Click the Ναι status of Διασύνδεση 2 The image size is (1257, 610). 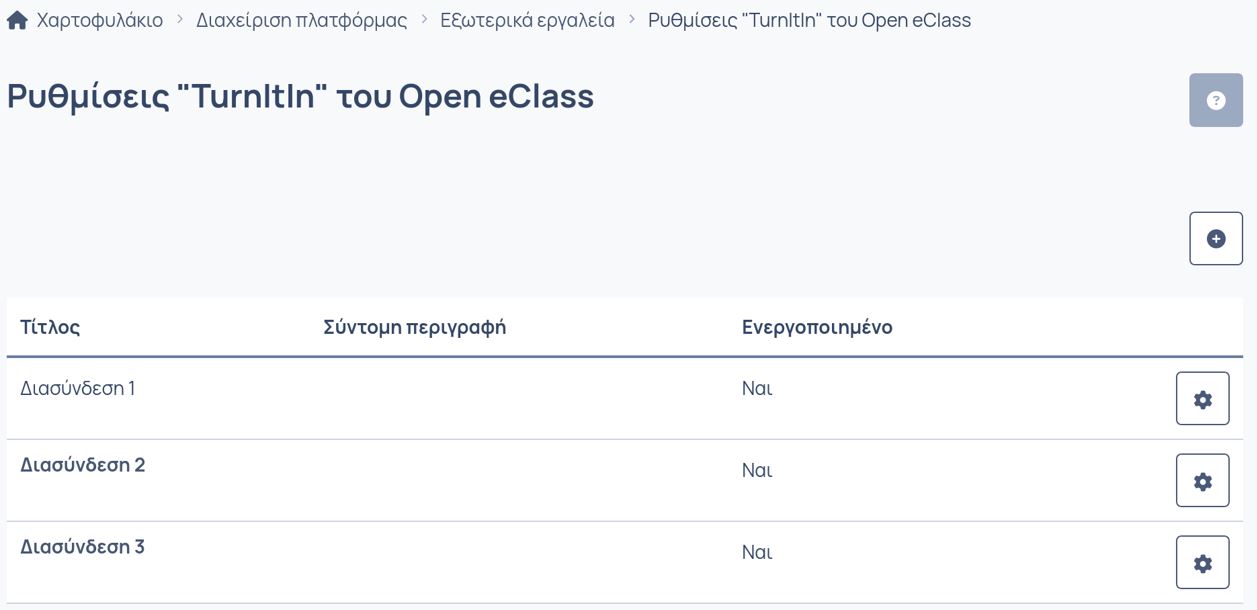(757, 470)
